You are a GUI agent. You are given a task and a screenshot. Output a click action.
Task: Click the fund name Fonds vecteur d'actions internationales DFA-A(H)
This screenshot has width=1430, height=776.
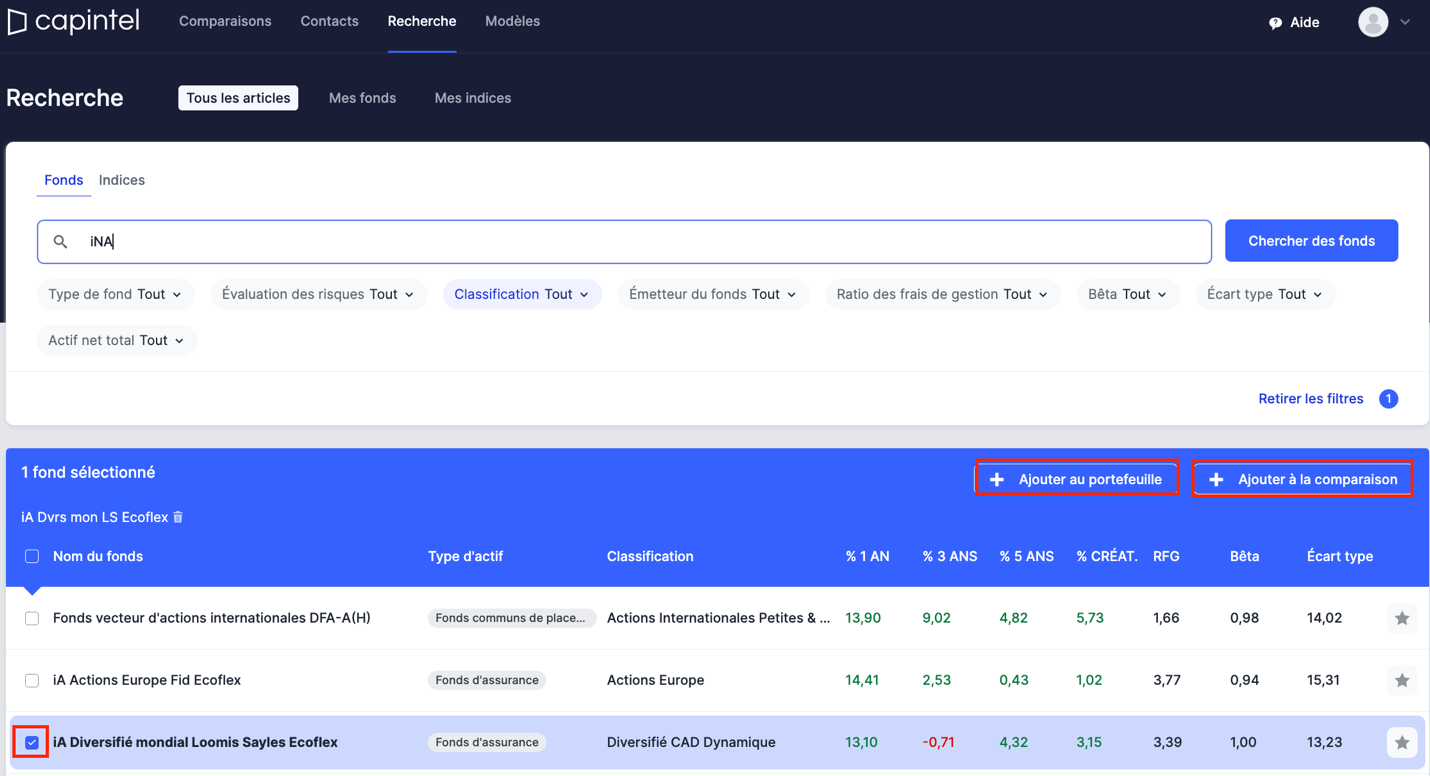click(212, 618)
